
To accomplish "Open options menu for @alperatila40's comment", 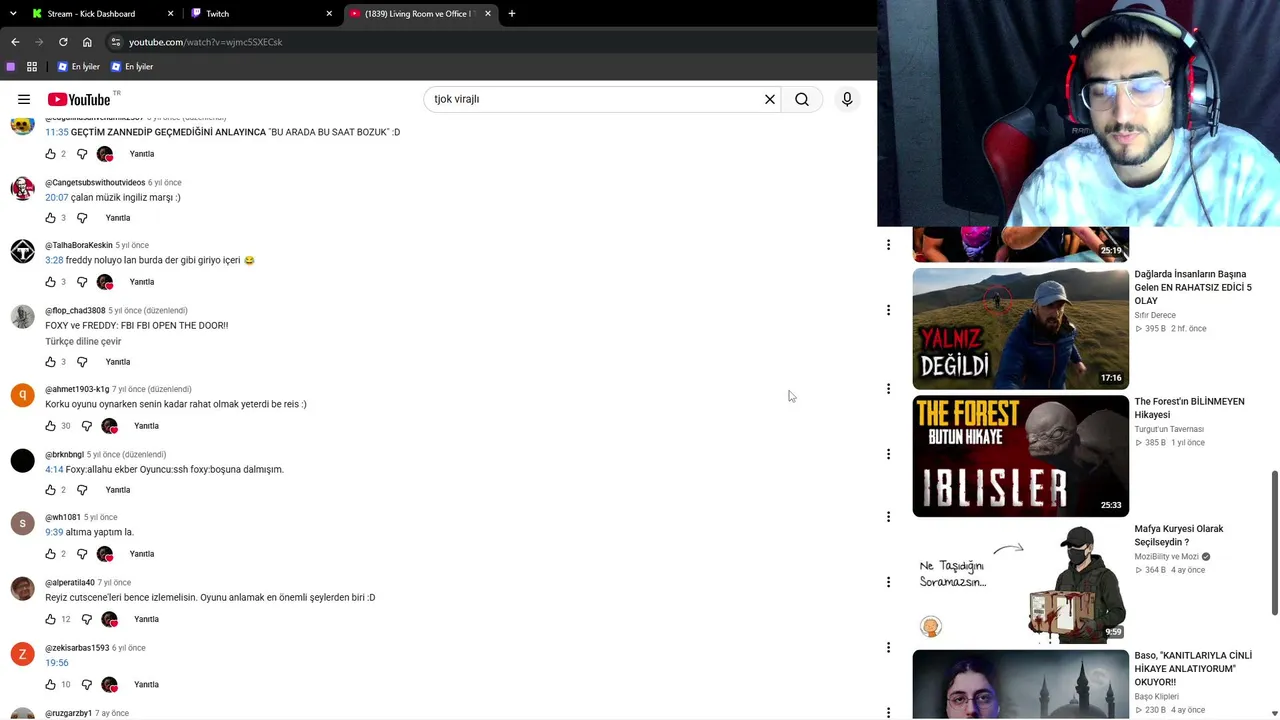I will tap(888, 582).
